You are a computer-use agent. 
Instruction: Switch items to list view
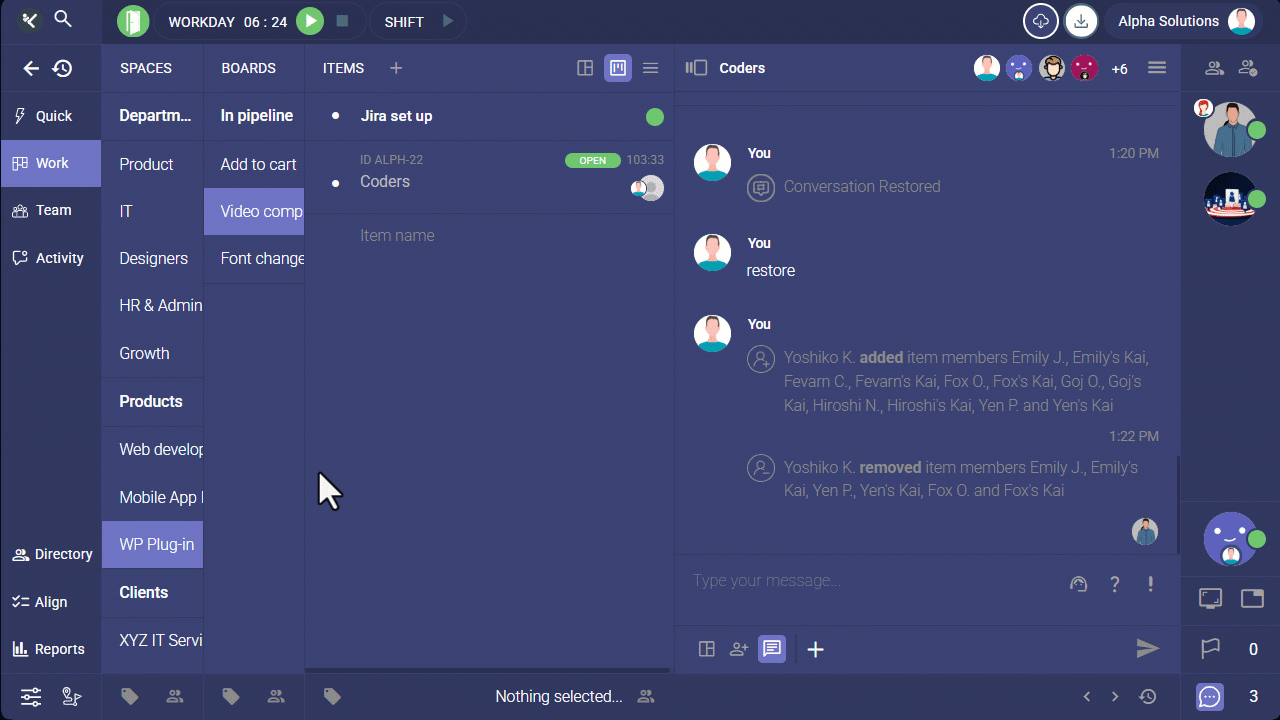[x=650, y=68]
